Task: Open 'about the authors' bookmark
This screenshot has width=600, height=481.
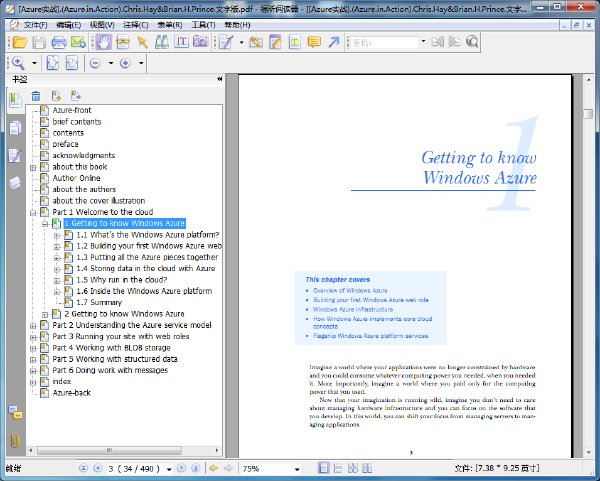Action: point(84,189)
